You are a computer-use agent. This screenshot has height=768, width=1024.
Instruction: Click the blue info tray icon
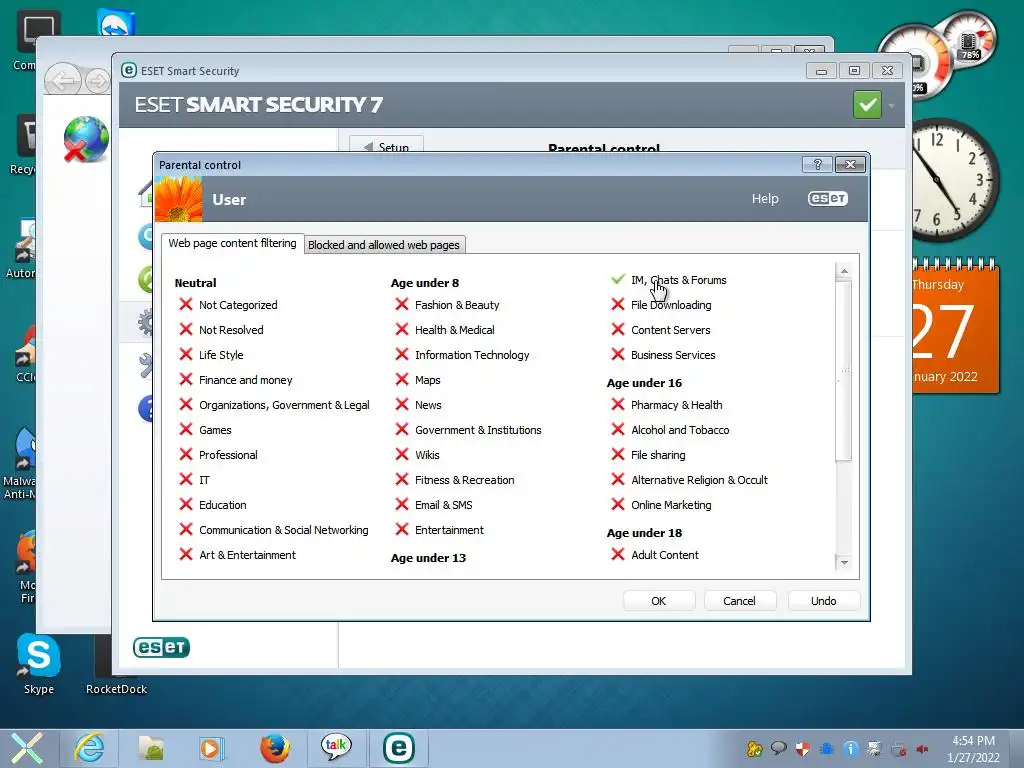tap(850, 748)
